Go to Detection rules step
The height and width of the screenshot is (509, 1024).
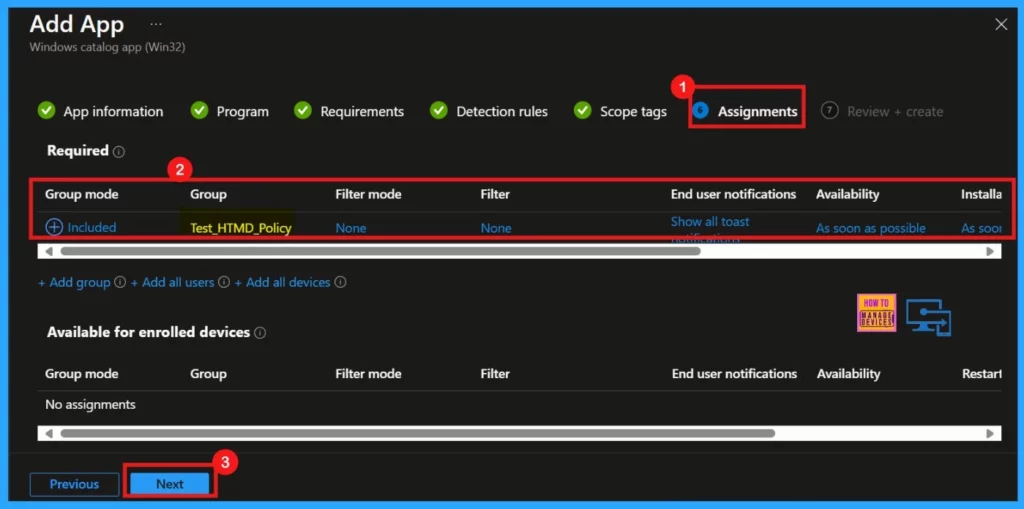click(489, 112)
